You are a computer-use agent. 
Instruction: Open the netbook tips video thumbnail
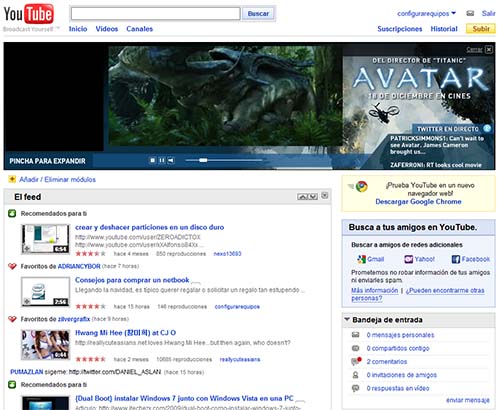click(46, 292)
